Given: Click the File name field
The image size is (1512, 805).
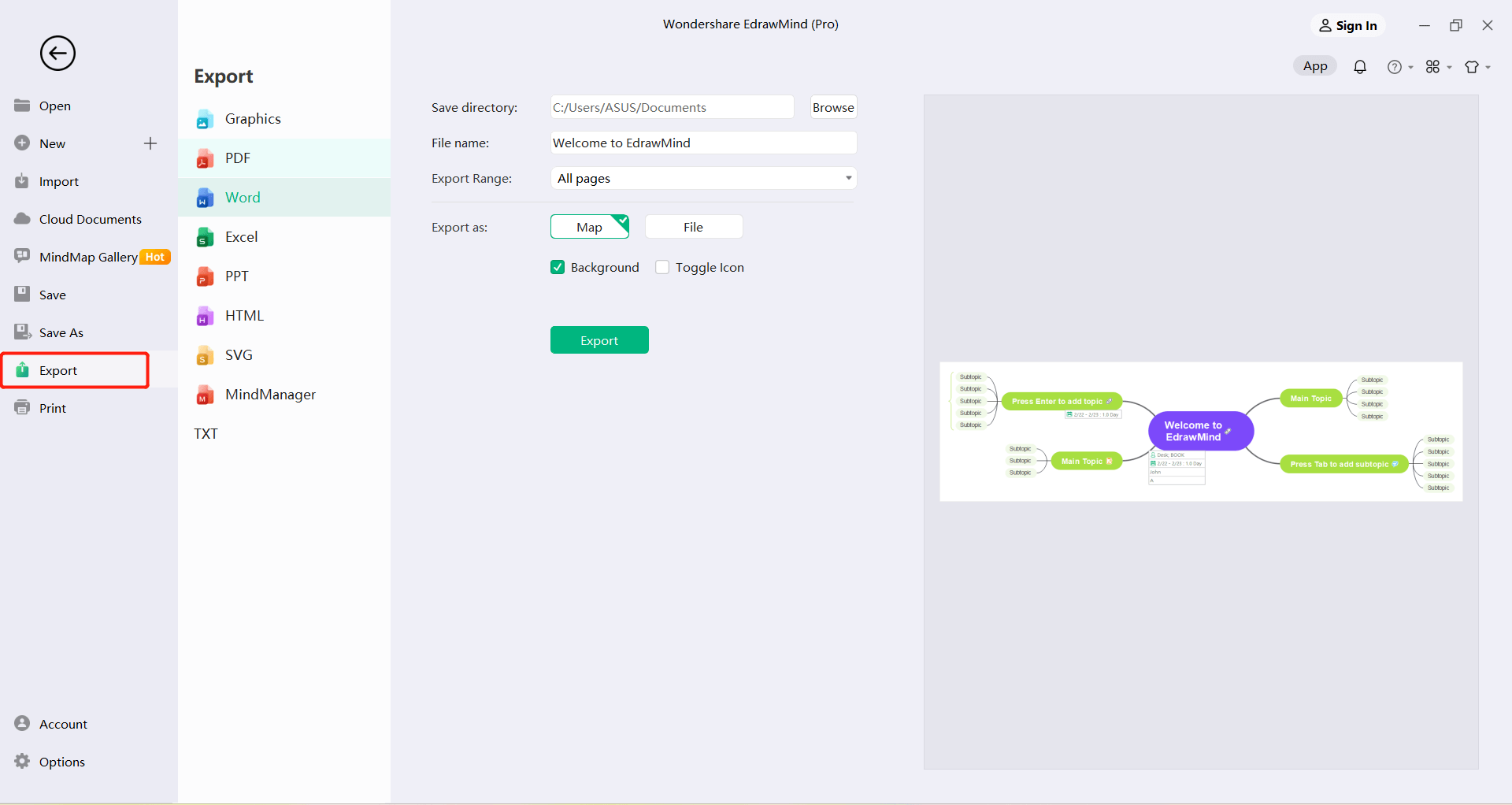Looking at the screenshot, I should [703, 143].
